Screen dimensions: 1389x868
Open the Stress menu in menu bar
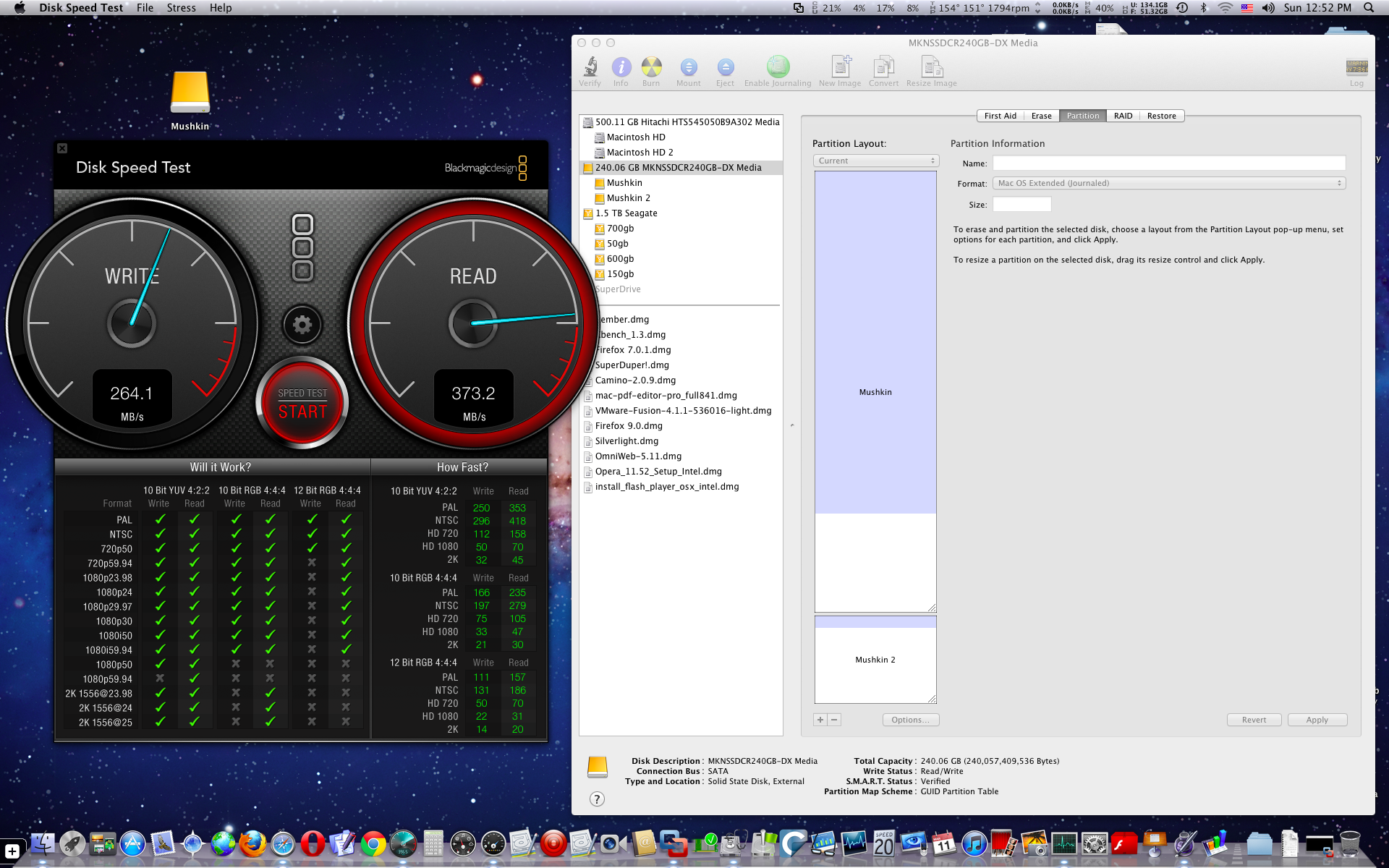pos(181,8)
